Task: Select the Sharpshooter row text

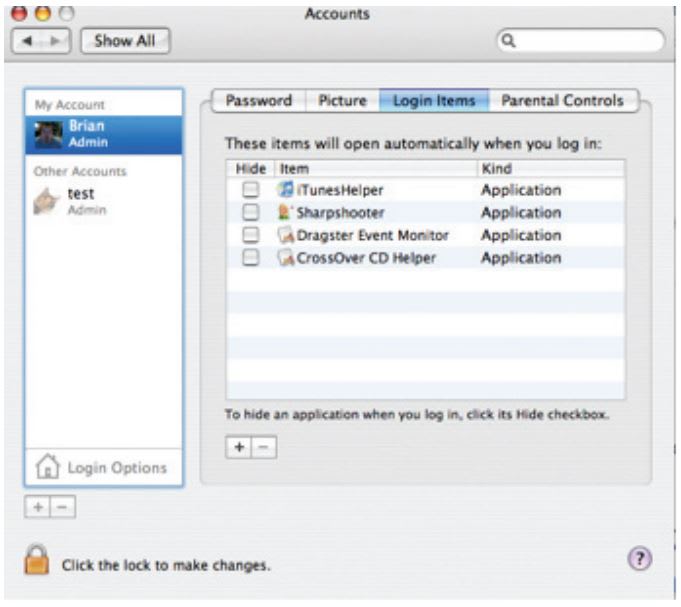Action: coord(340,213)
